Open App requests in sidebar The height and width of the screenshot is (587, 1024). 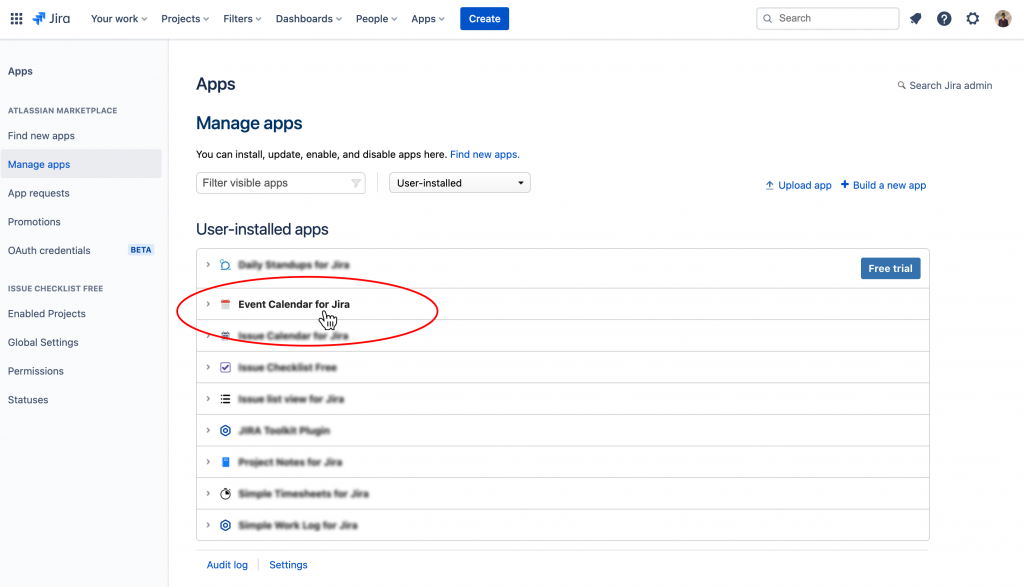[39, 193]
